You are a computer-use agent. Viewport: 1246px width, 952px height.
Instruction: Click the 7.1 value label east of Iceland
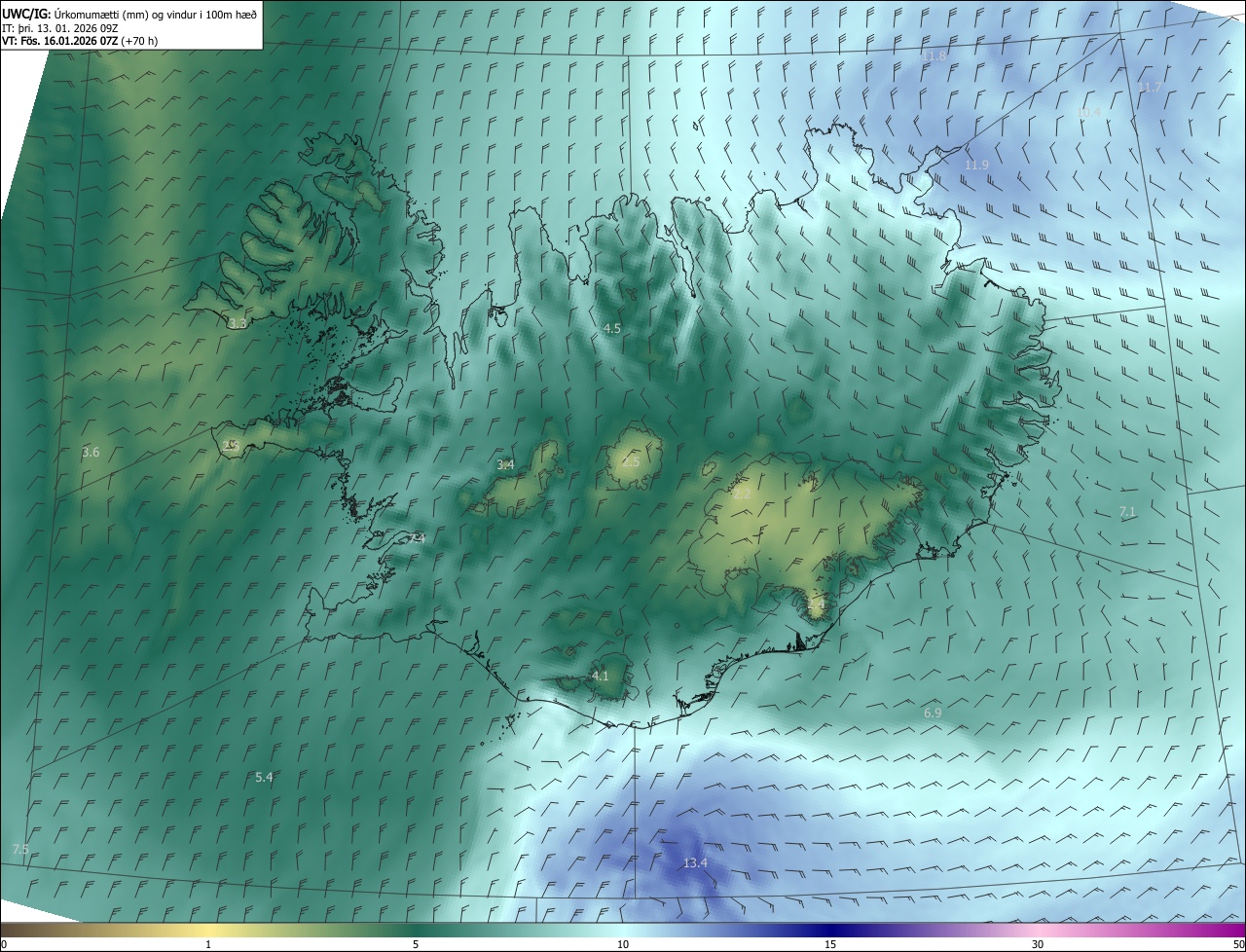(x=1127, y=512)
